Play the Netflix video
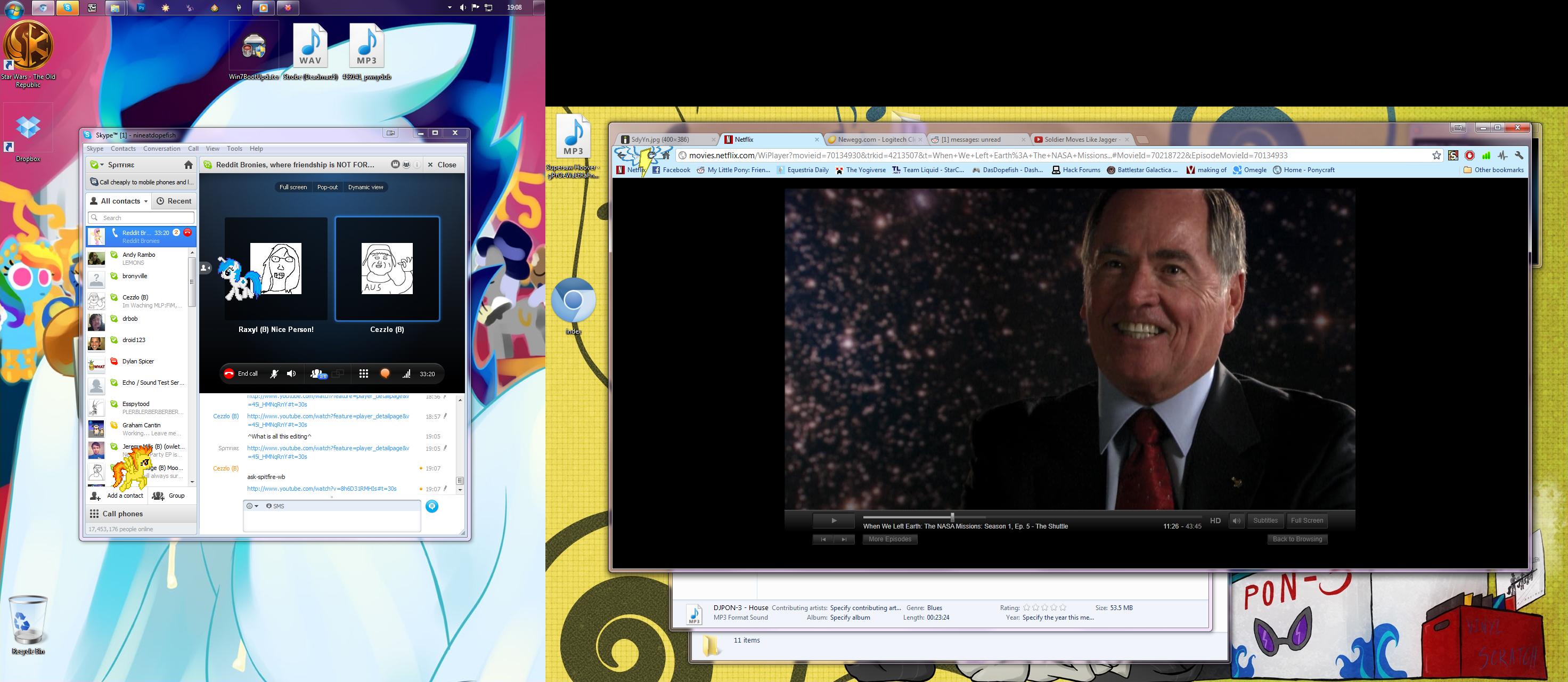 [834, 521]
